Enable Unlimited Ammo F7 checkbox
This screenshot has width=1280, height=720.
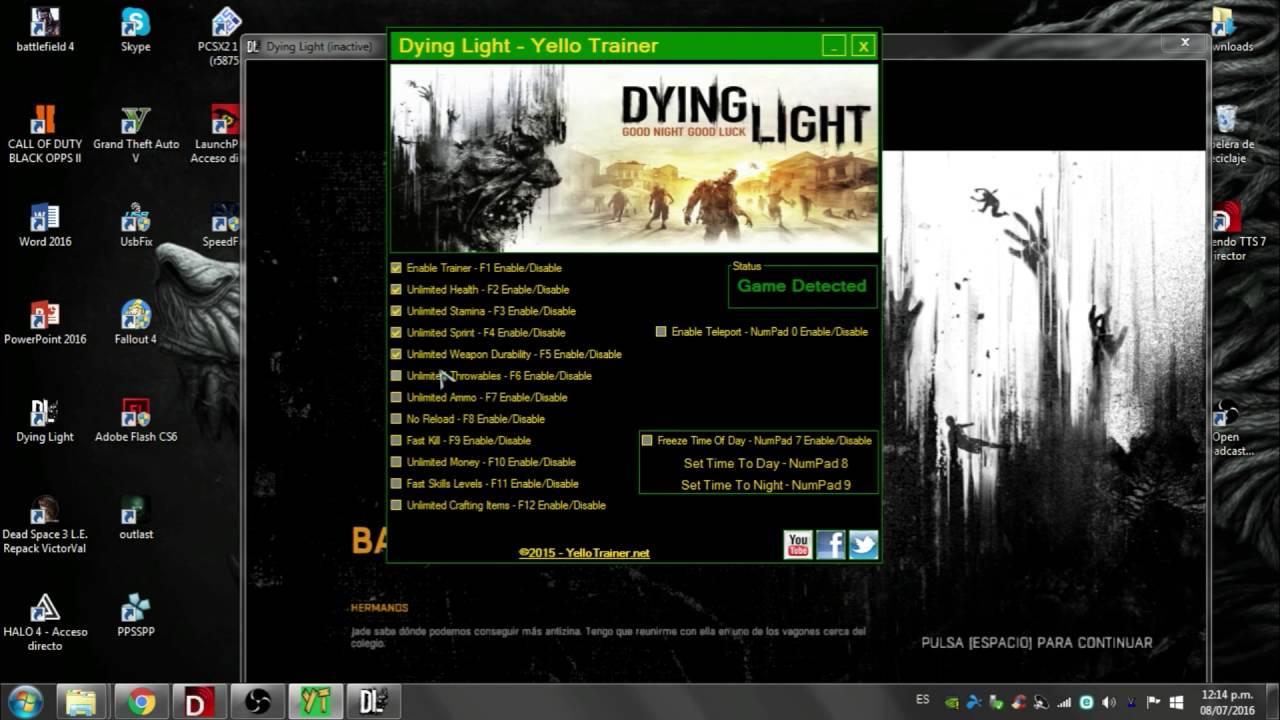pos(396,397)
